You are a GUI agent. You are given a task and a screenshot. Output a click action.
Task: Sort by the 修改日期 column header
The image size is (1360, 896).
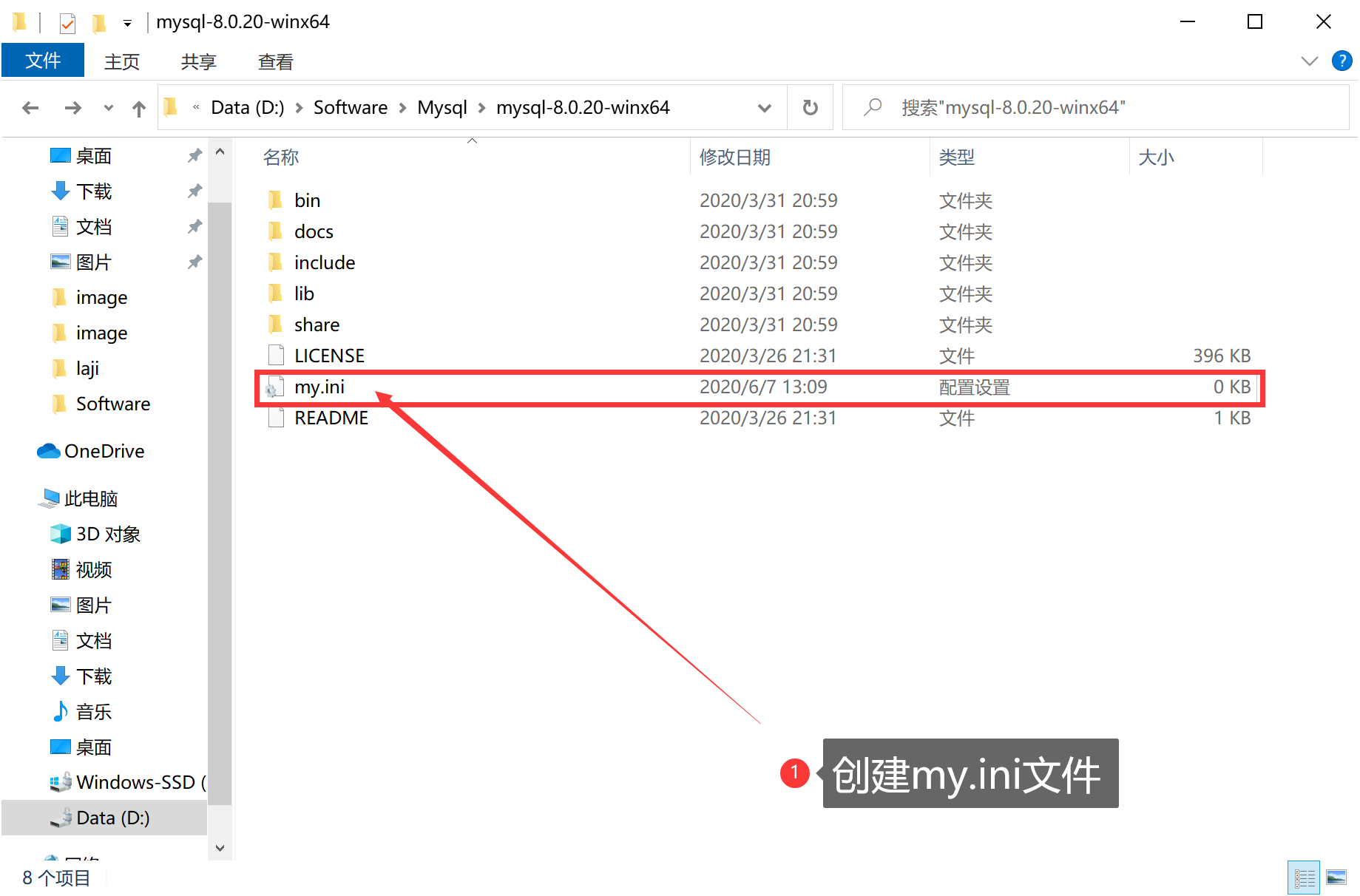click(735, 157)
